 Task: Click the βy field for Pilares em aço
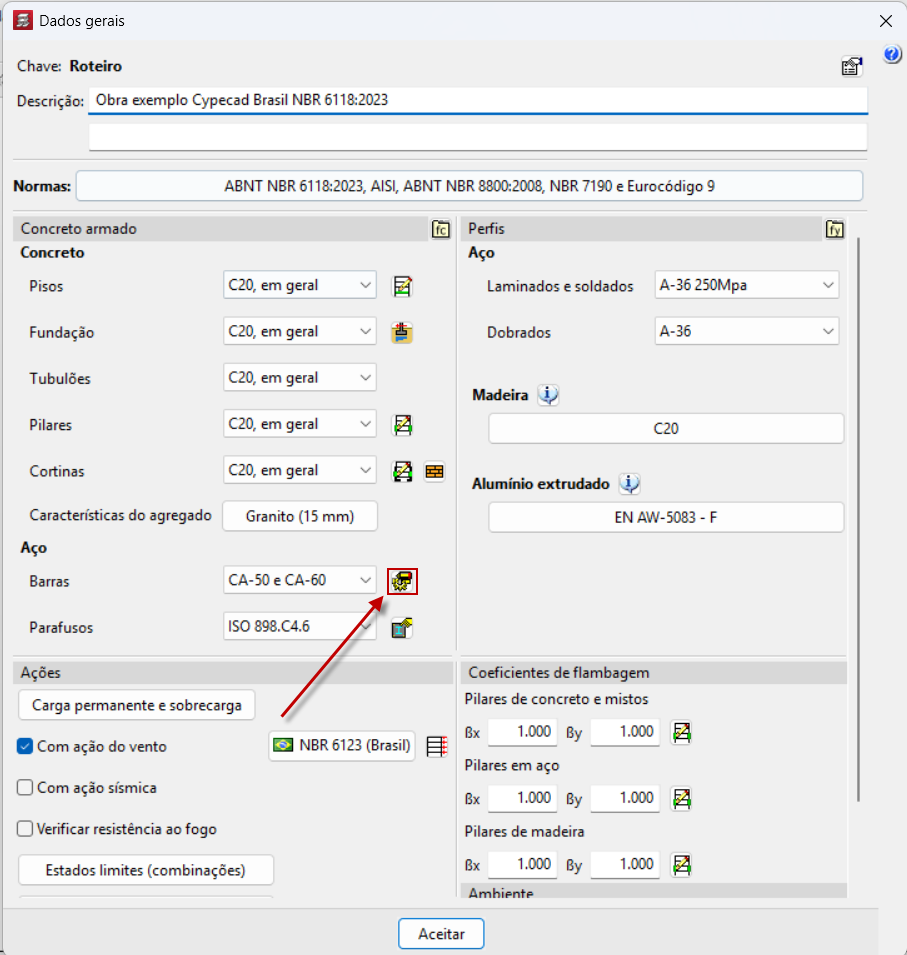click(x=625, y=798)
